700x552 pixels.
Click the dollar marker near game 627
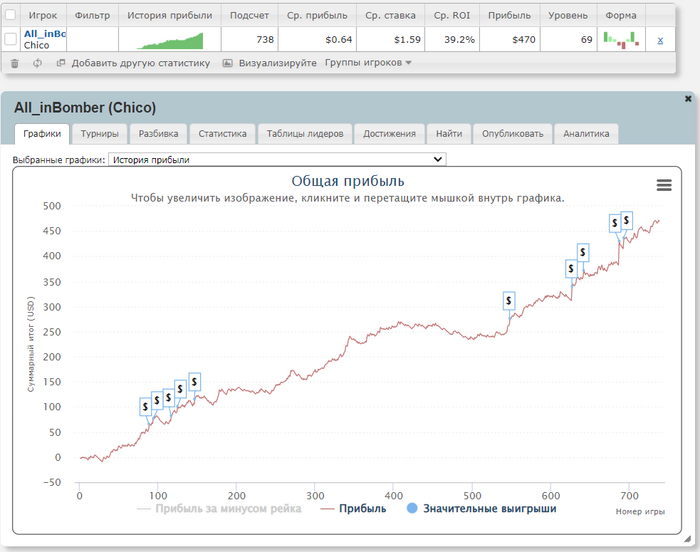(x=571, y=269)
